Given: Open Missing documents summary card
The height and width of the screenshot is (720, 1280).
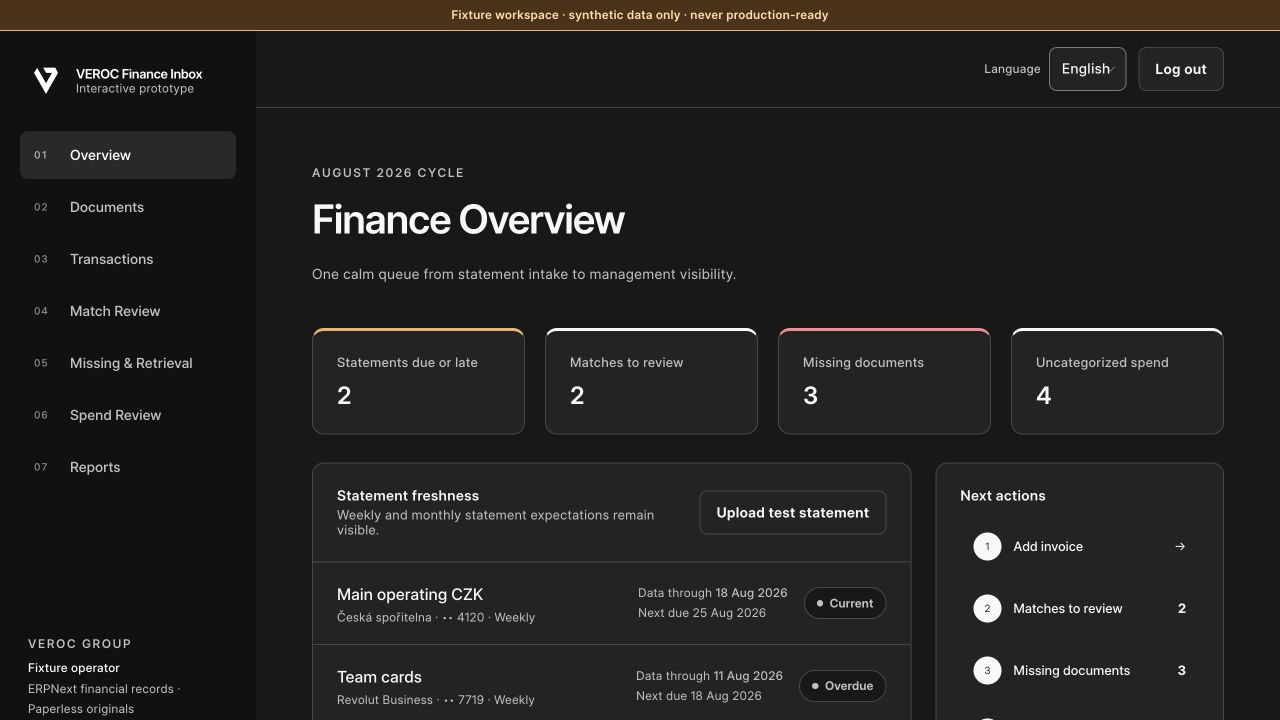Looking at the screenshot, I should coord(884,381).
